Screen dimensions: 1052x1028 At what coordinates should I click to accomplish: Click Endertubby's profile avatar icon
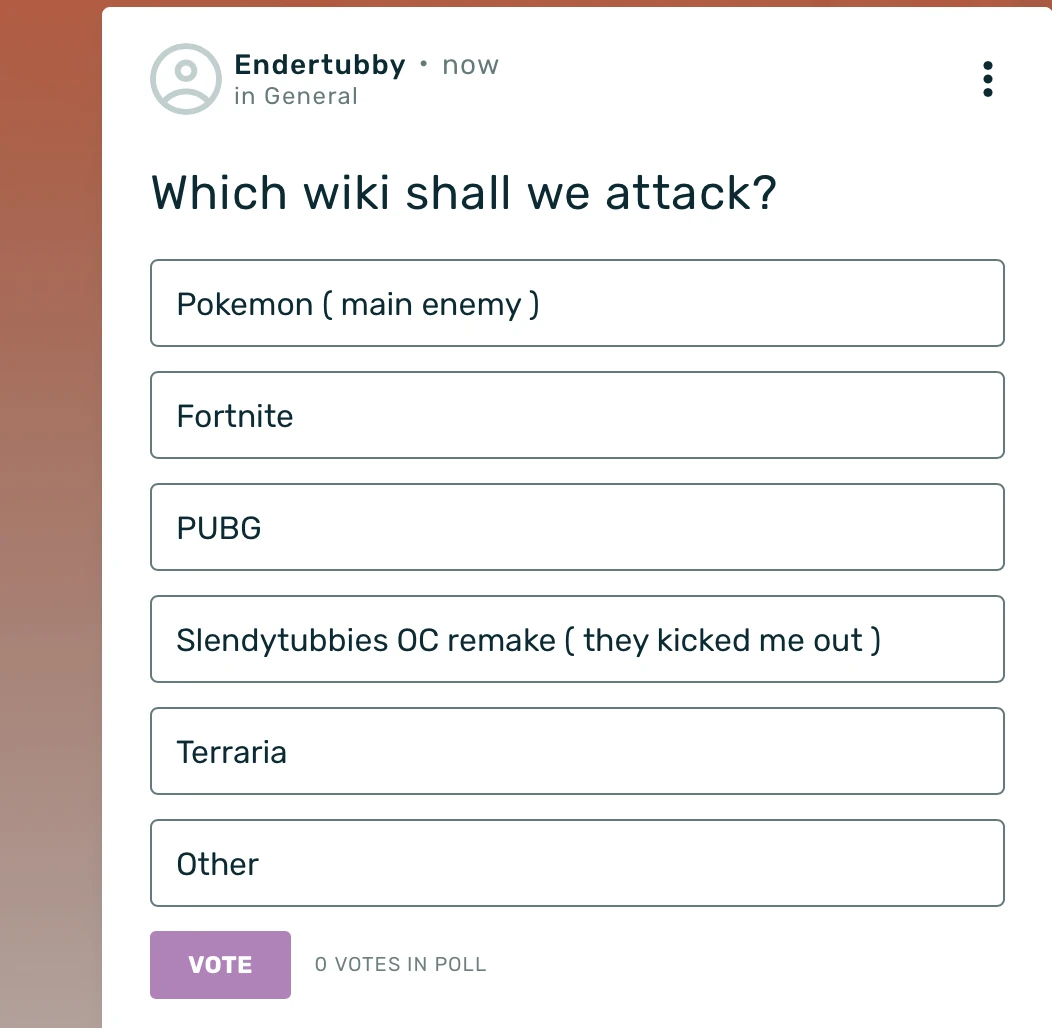tap(185, 79)
